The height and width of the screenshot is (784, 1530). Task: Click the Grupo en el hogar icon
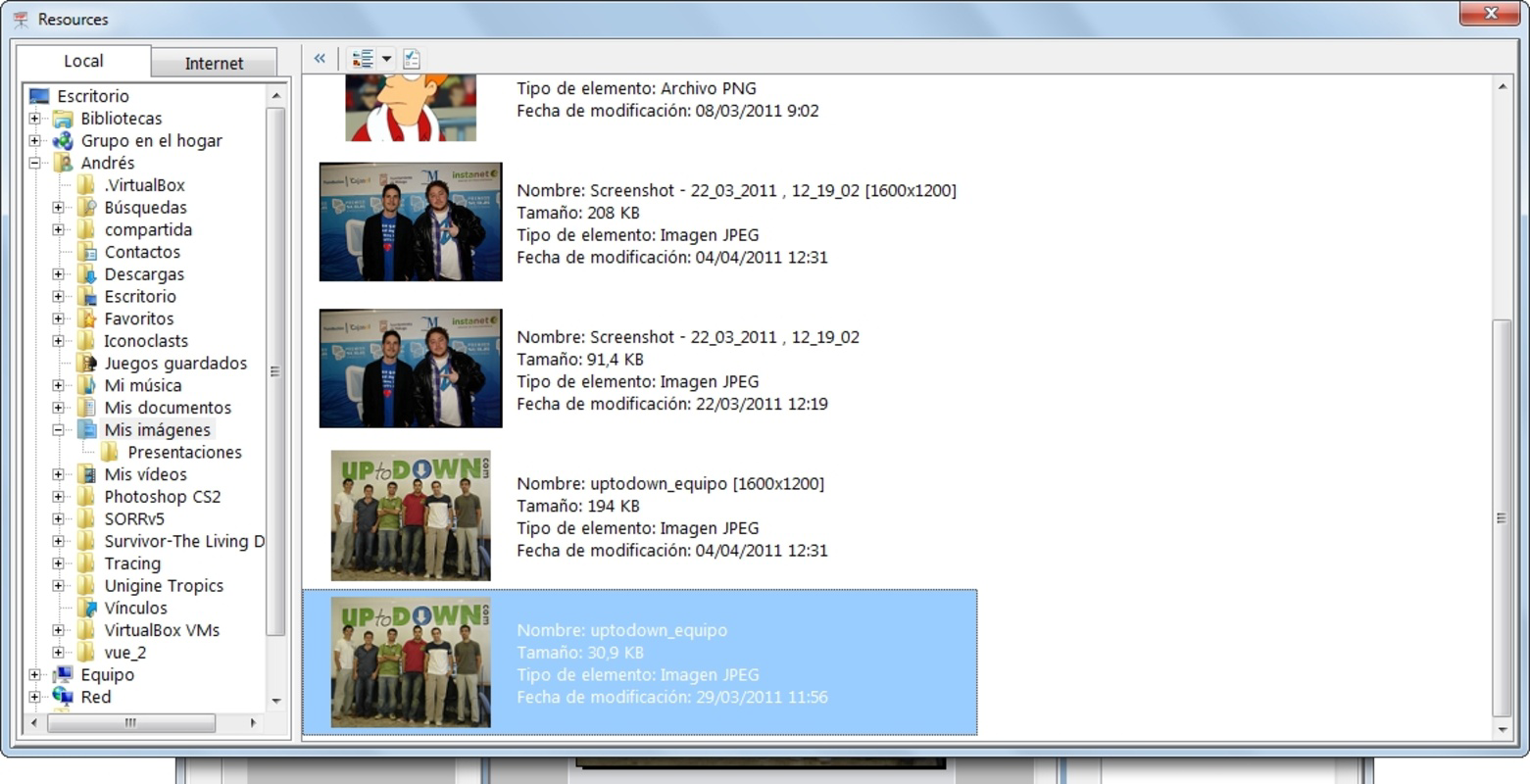pyautogui.click(x=63, y=141)
